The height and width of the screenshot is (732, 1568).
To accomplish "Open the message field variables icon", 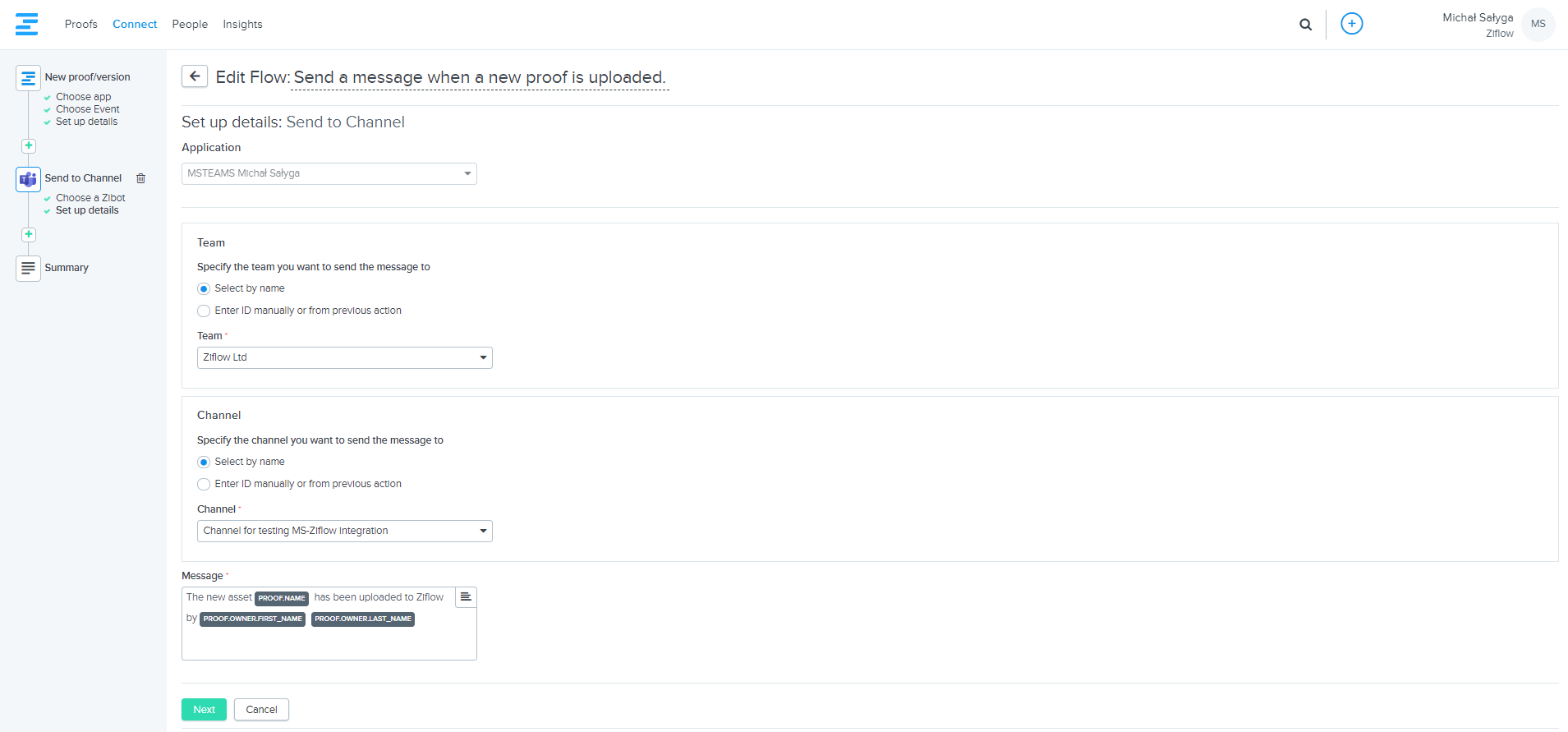I will (x=466, y=597).
